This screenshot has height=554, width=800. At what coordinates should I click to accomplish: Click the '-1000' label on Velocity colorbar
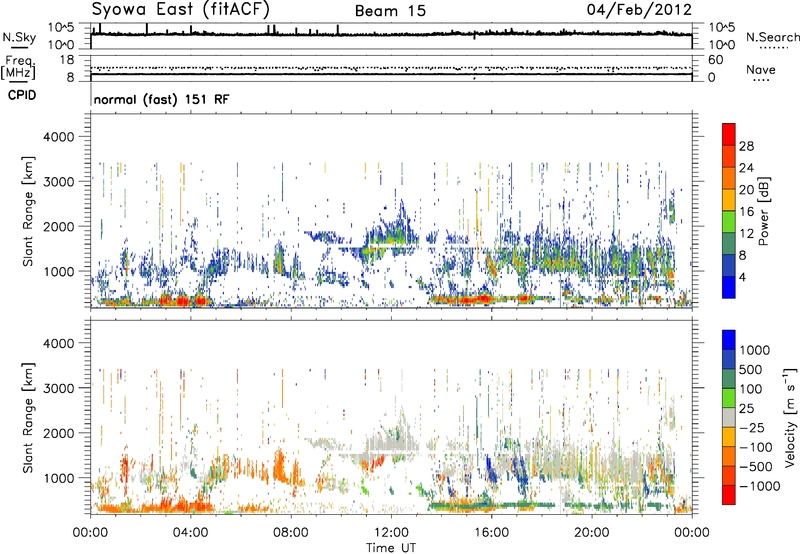(759, 486)
